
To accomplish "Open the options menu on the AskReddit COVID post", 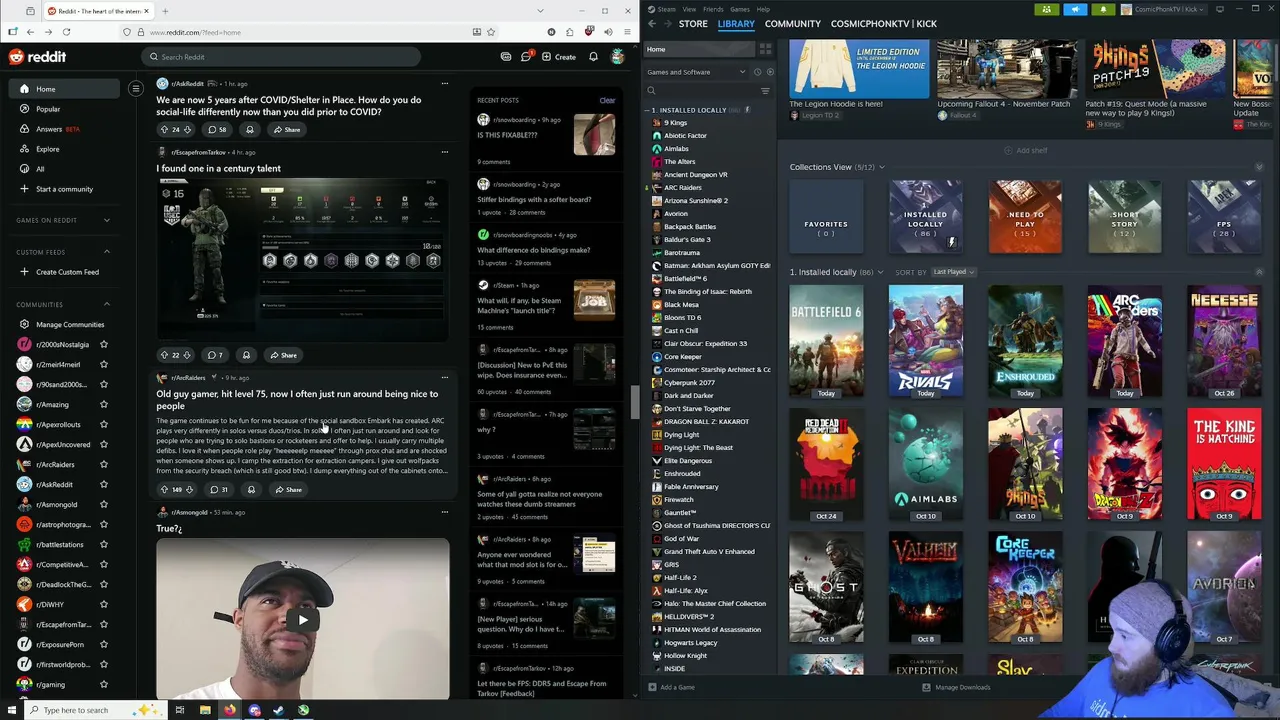I will click(x=444, y=84).
